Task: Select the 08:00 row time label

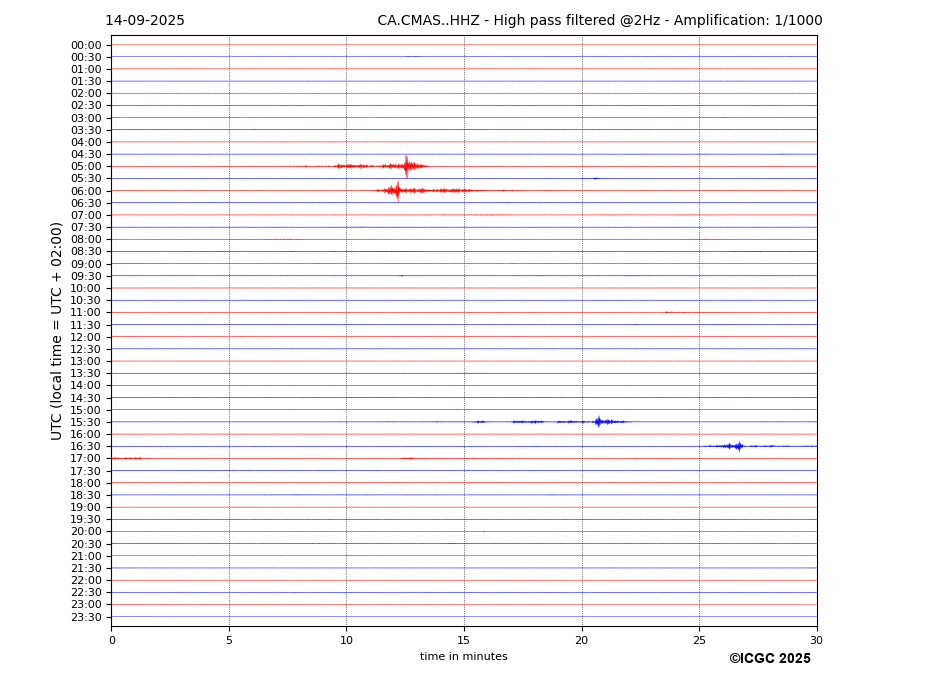Action: 86,239
